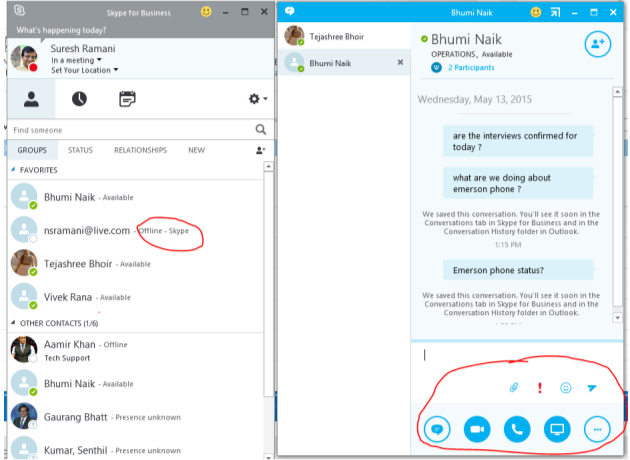Open the emoticon picker icon

(x=566, y=388)
